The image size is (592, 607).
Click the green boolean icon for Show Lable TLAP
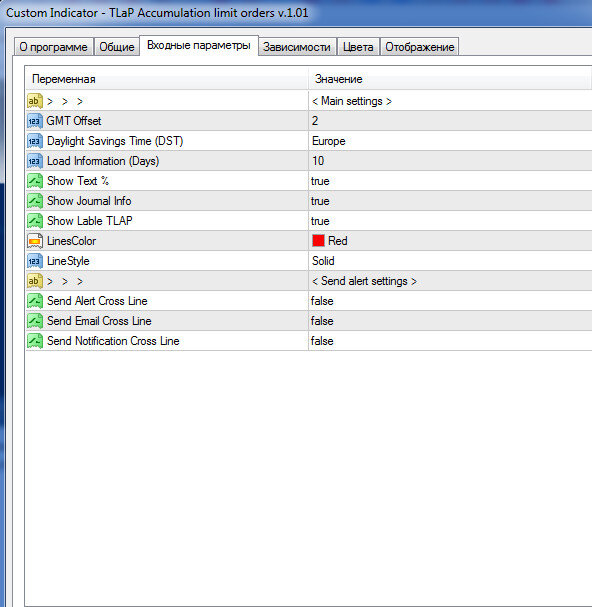pyautogui.click(x=34, y=221)
